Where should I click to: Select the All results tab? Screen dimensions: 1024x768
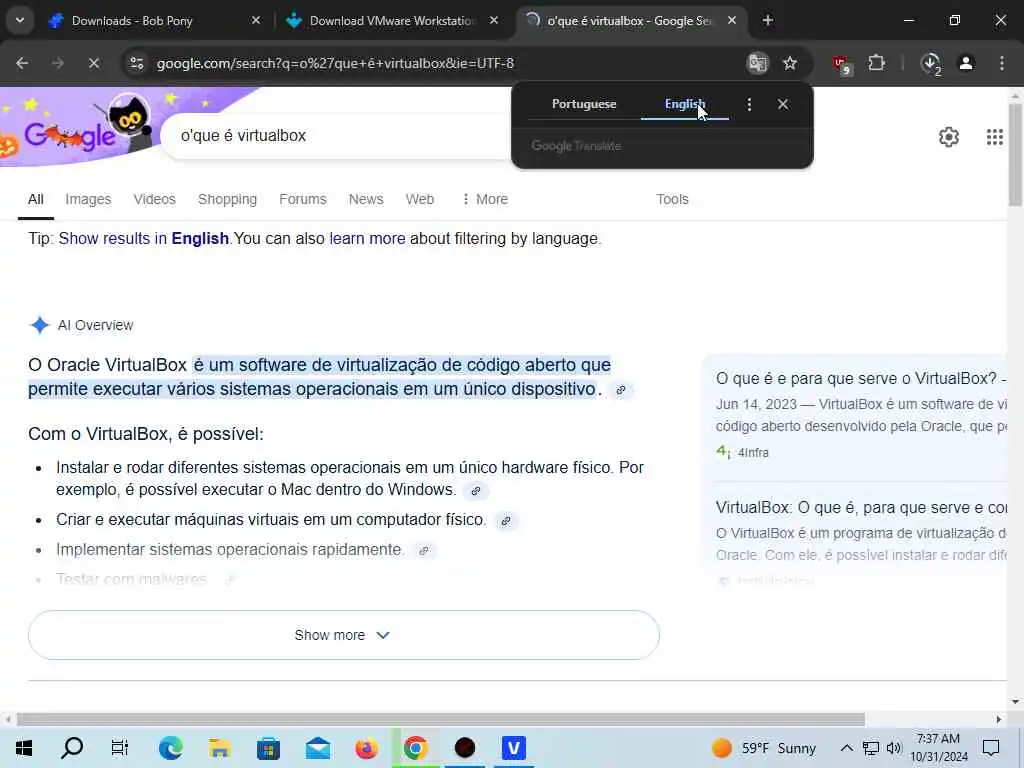click(36, 199)
